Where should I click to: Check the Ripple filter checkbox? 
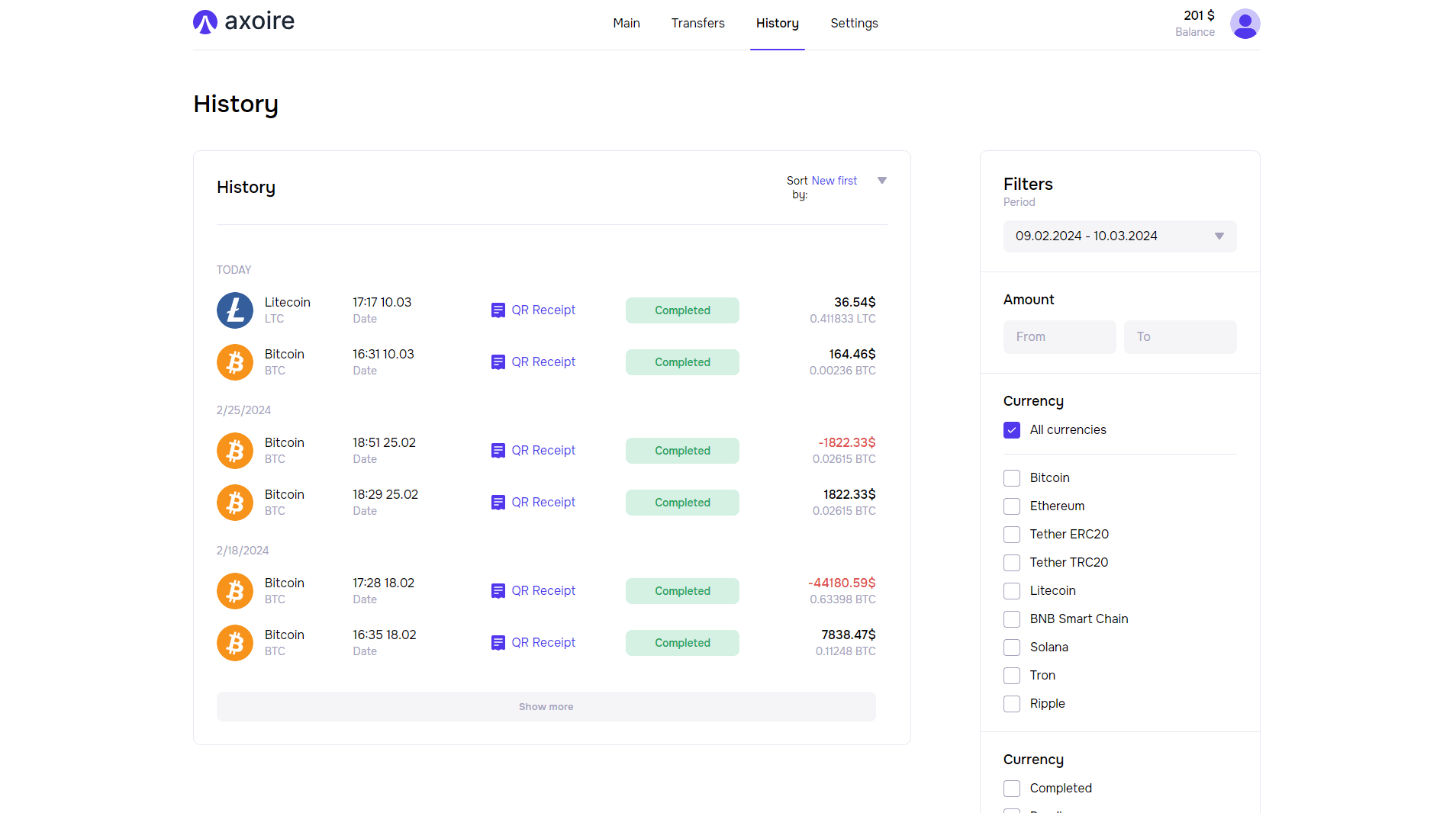click(1012, 704)
